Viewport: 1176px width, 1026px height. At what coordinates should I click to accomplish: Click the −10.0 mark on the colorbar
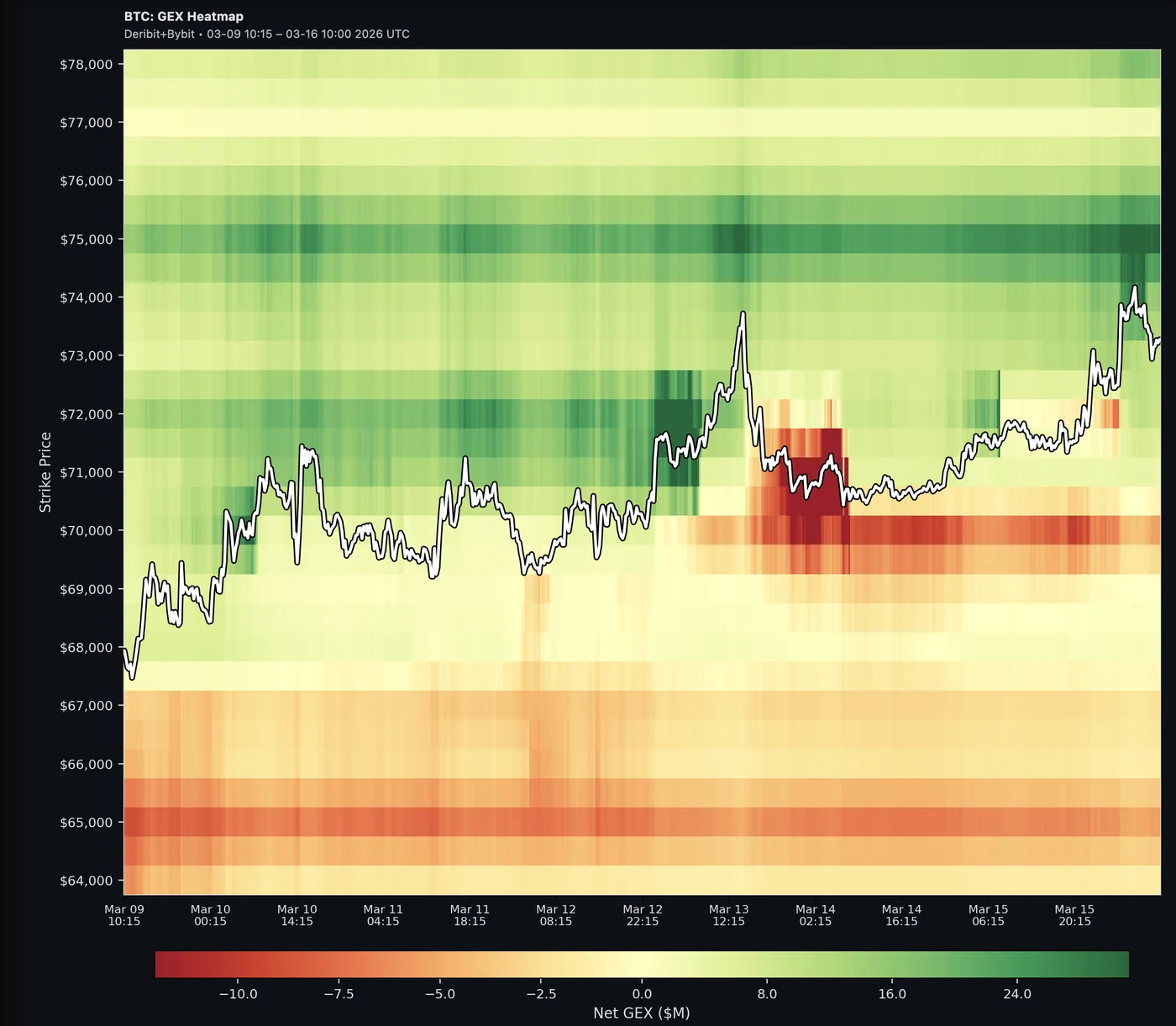coord(239,993)
